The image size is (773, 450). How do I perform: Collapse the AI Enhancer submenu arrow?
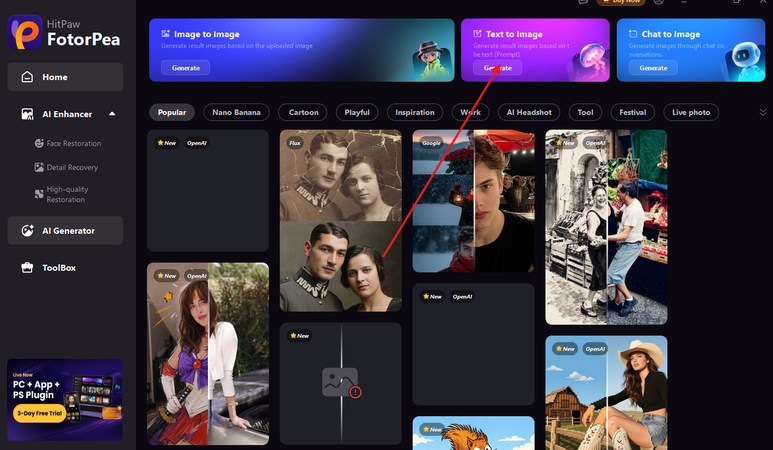pos(112,114)
